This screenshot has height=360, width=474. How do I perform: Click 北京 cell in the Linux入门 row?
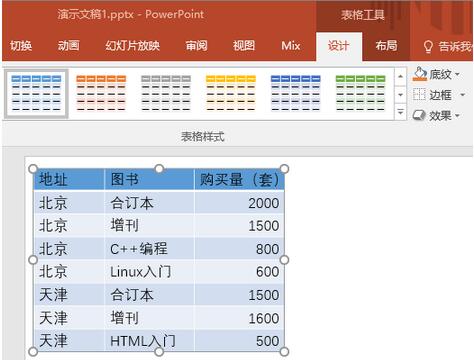(x=69, y=272)
